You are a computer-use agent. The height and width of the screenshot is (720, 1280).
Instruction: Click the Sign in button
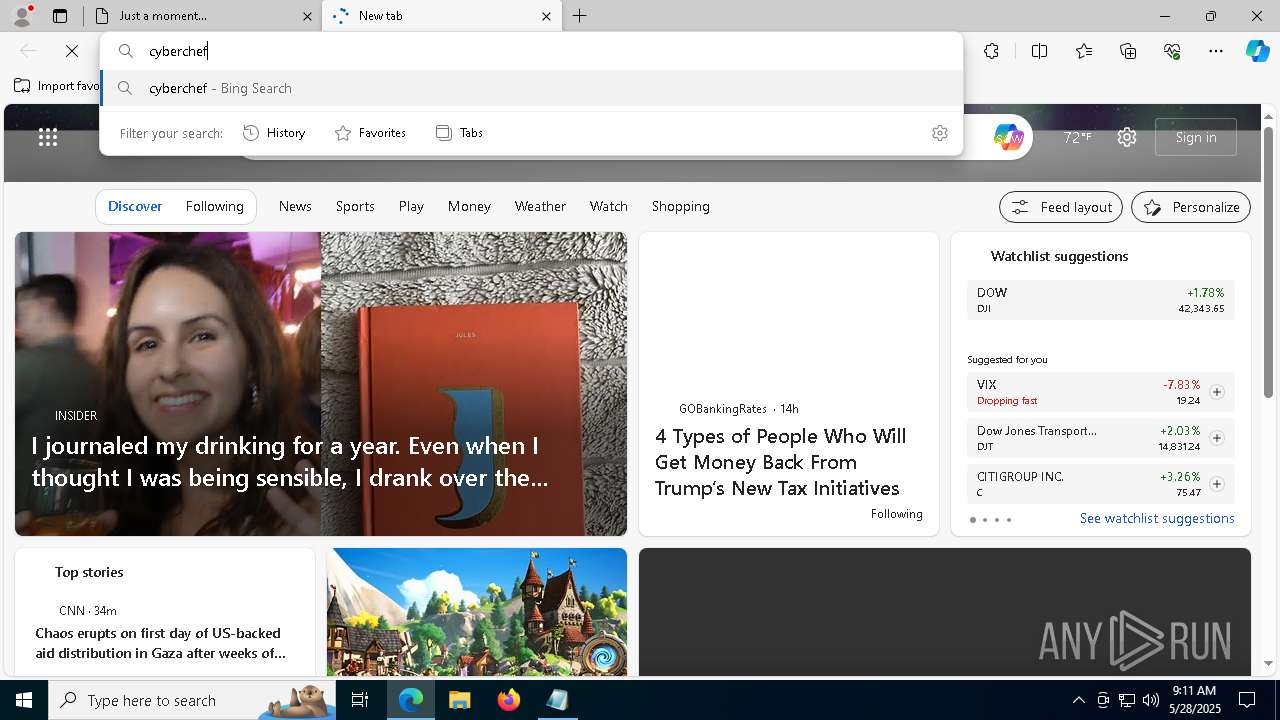pos(1196,137)
